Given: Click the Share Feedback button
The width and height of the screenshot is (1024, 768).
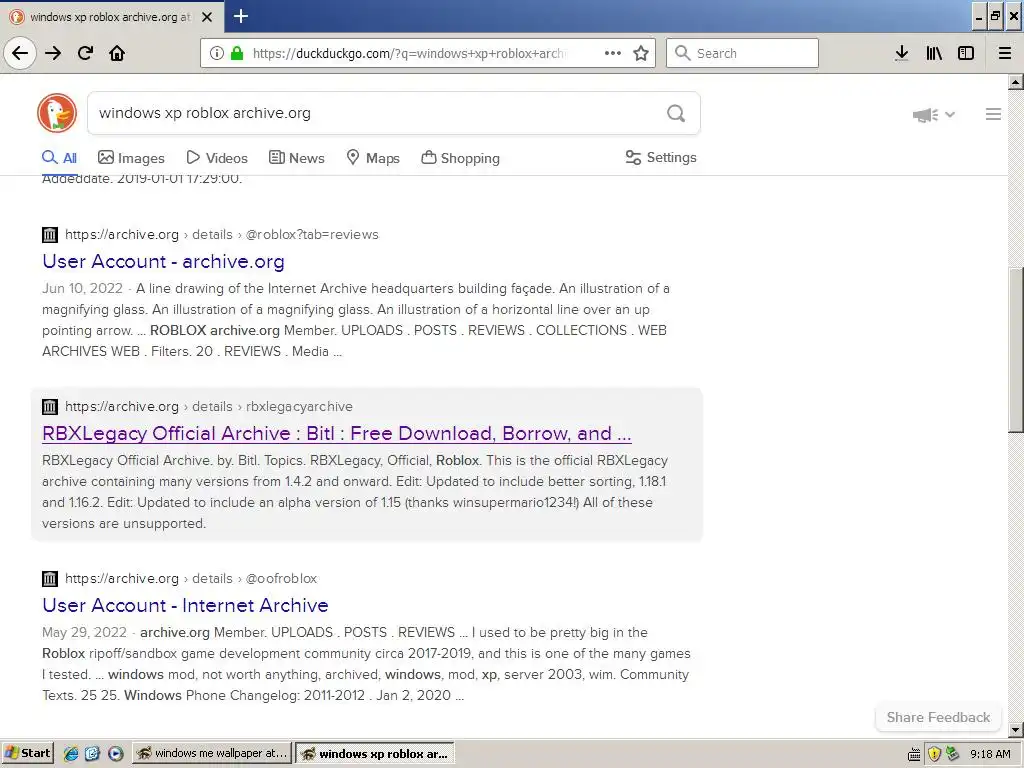Looking at the screenshot, I should click(938, 717).
